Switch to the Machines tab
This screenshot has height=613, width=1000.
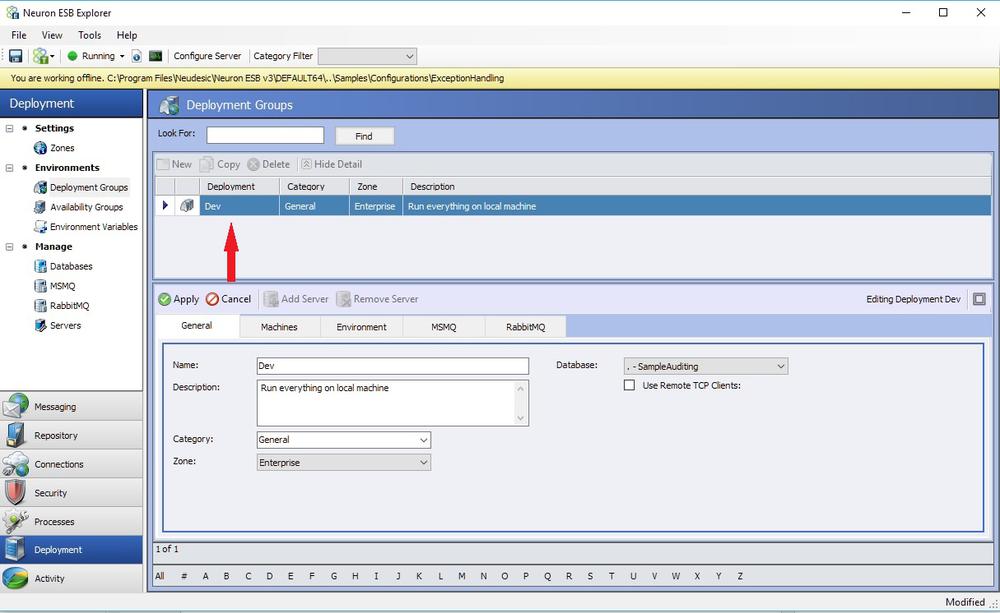[279, 327]
